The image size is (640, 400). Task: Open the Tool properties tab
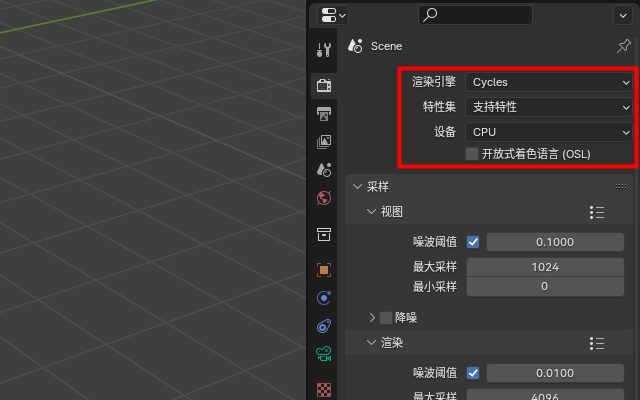(324, 49)
